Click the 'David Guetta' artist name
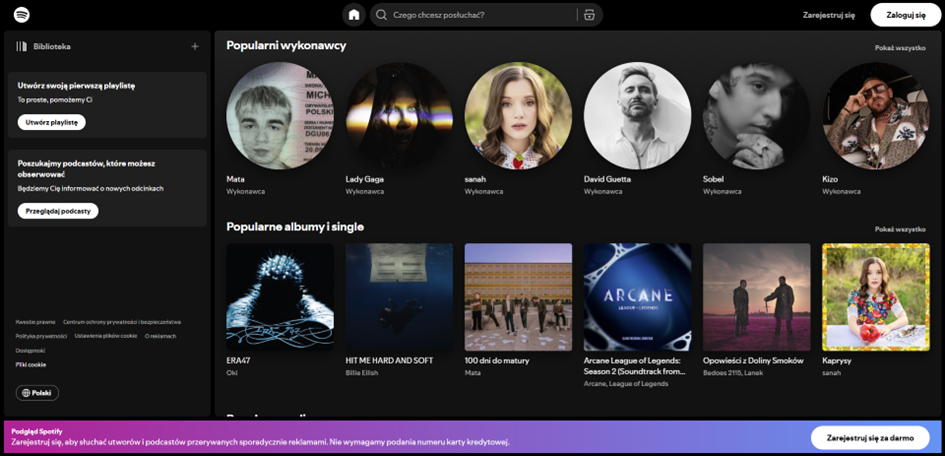Viewport: 945px width, 456px height. (x=608, y=179)
